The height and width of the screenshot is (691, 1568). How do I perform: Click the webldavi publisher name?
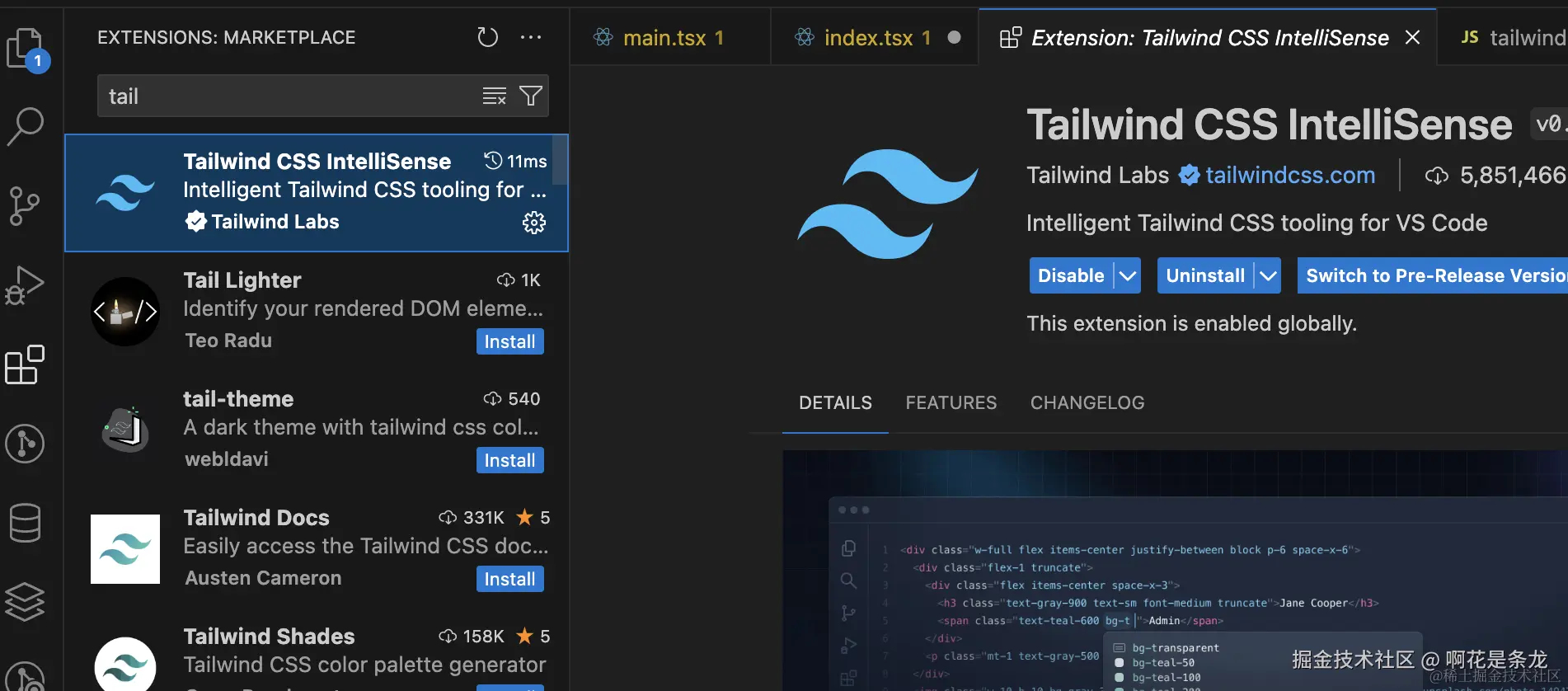[x=227, y=459]
